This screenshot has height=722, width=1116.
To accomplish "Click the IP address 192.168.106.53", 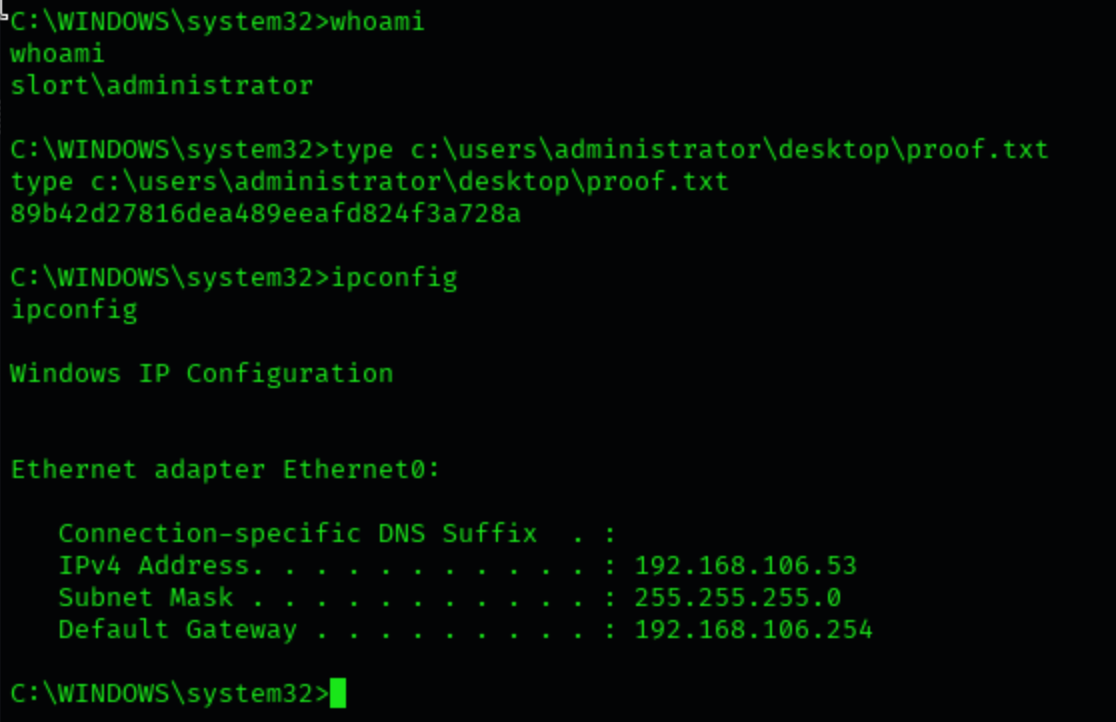I will pos(745,566).
